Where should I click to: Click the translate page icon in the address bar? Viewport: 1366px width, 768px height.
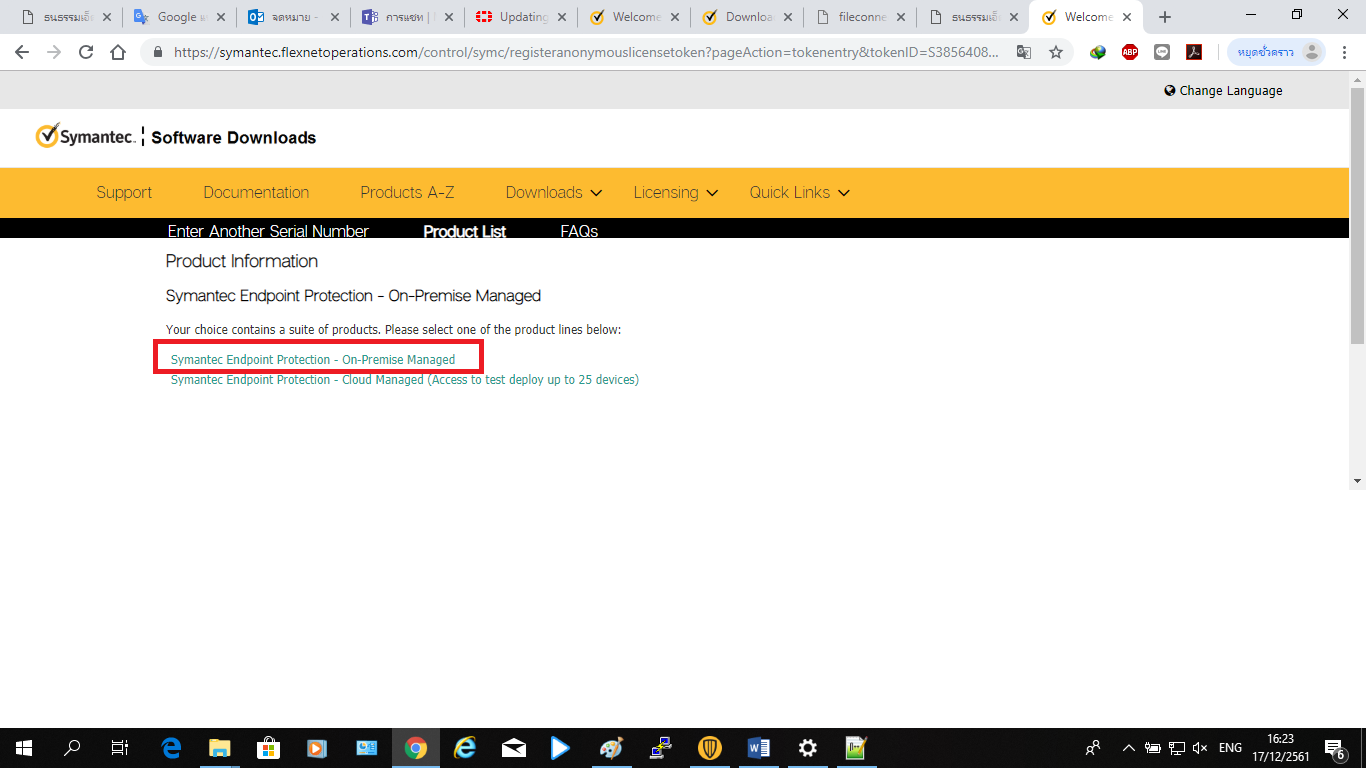click(x=1024, y=53)
